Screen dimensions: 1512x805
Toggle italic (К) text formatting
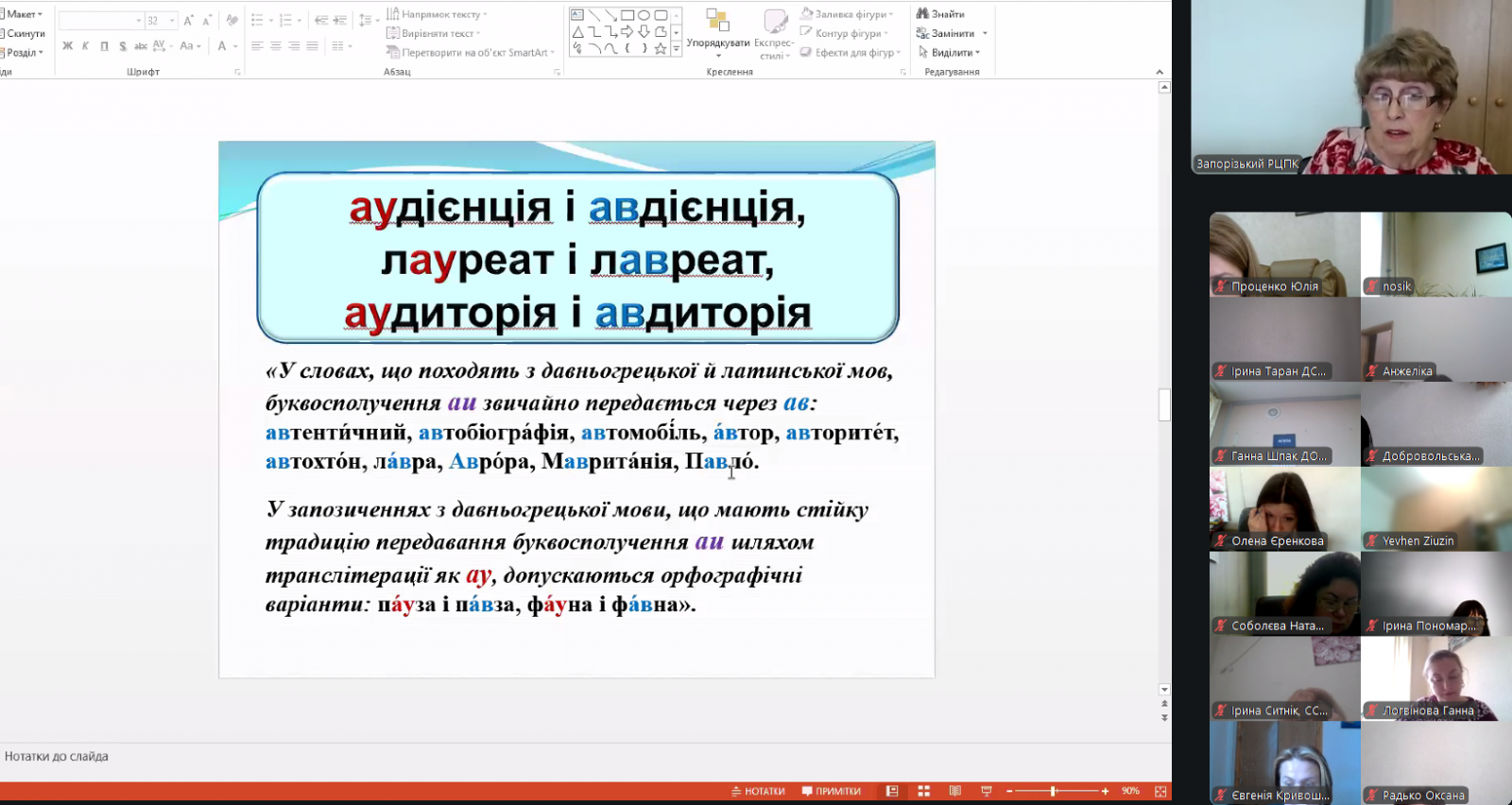85,46
